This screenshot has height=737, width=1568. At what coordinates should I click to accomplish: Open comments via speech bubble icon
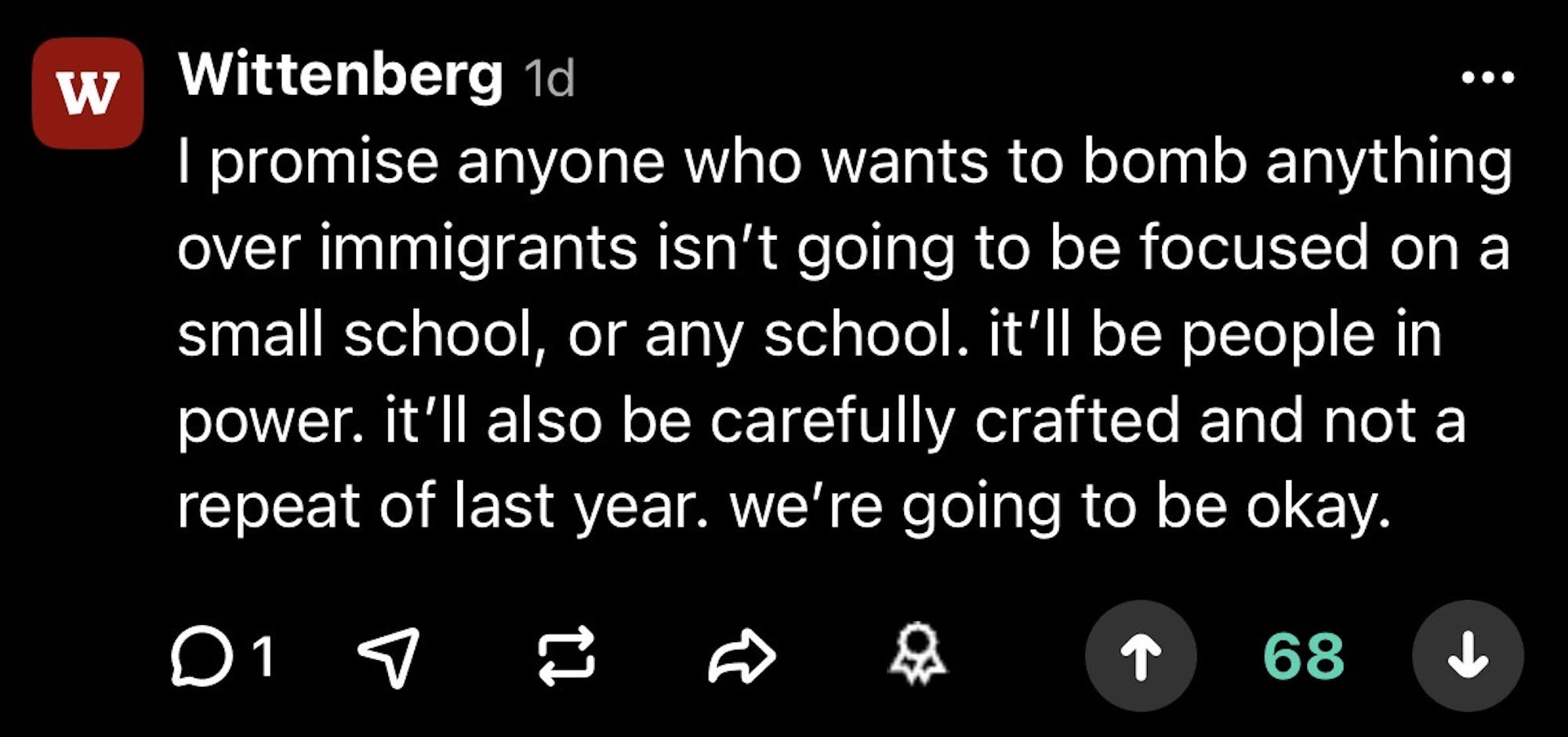(x=201, y=655)
